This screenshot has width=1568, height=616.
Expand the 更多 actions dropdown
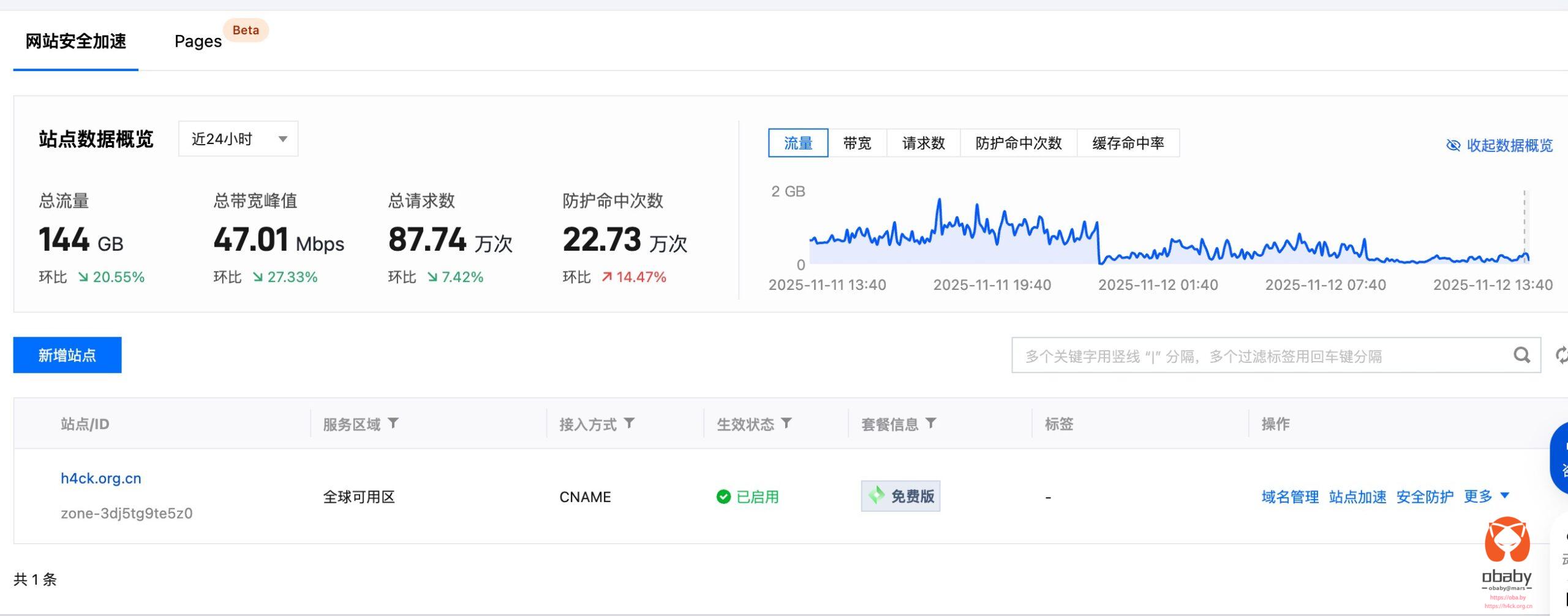[x=1486, y=496]
